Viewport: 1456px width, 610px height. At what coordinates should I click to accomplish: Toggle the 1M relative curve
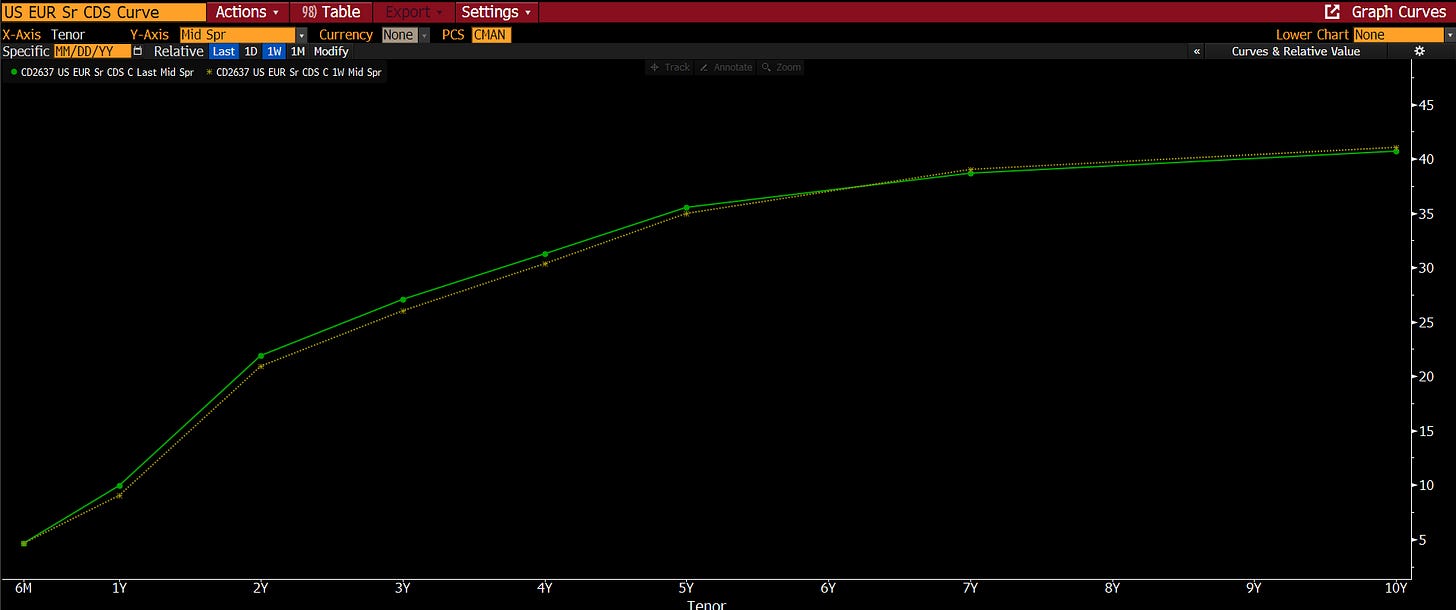coord(298,51)
